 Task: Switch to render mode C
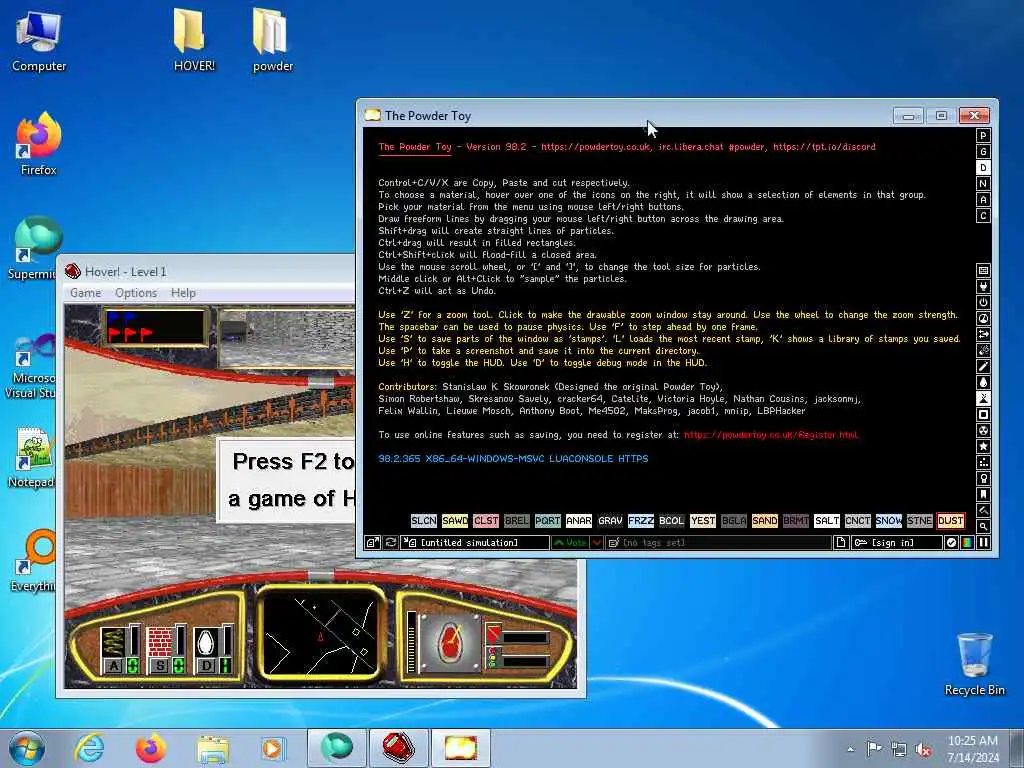click(983, 216)
